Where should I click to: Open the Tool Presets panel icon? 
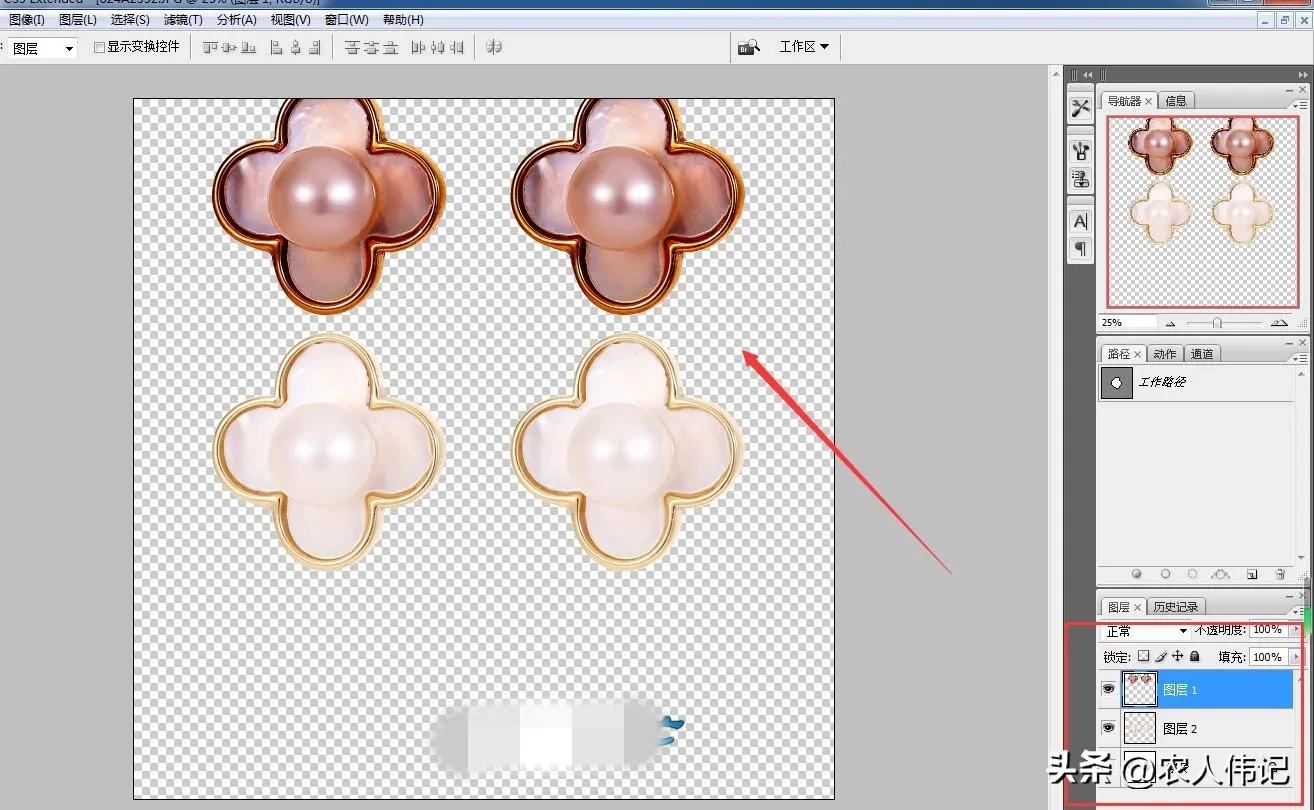tap(1080, 108)
